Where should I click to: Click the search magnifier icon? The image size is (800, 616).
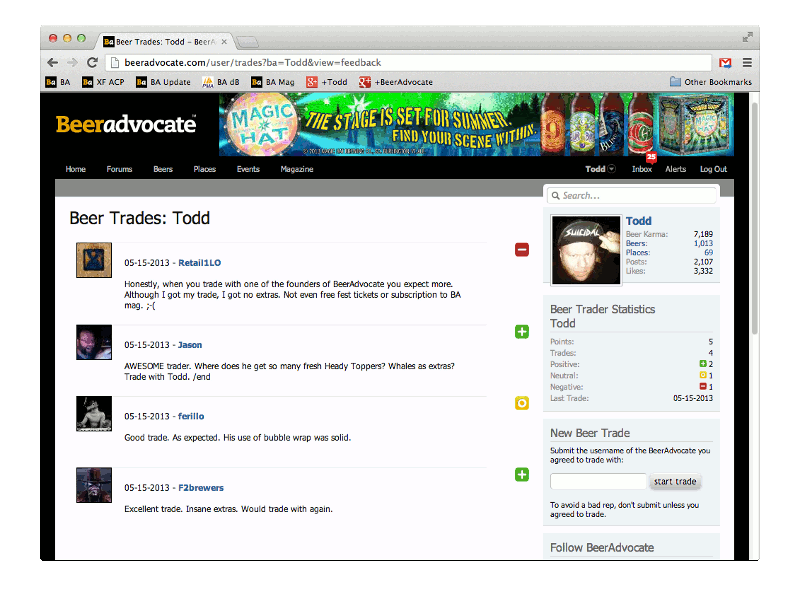click(556, 195)
